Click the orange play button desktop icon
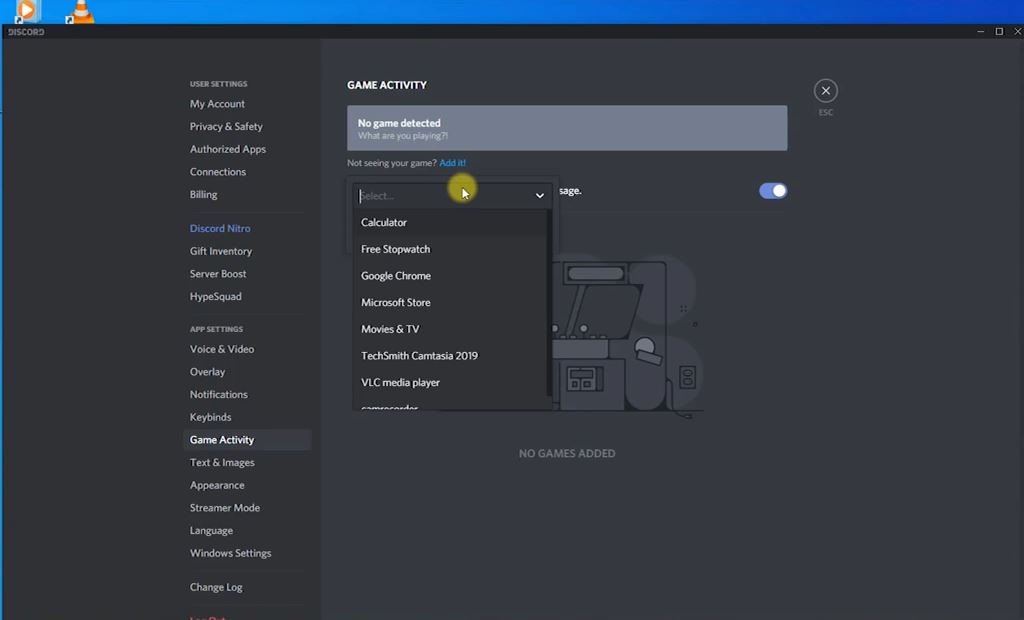 (x=27, y=11)
